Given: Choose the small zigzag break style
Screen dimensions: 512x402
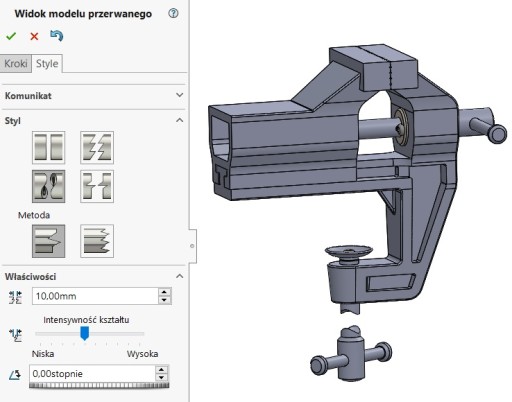Looking at the screenshot, I should pyautogui.click(x=97, y=186).
